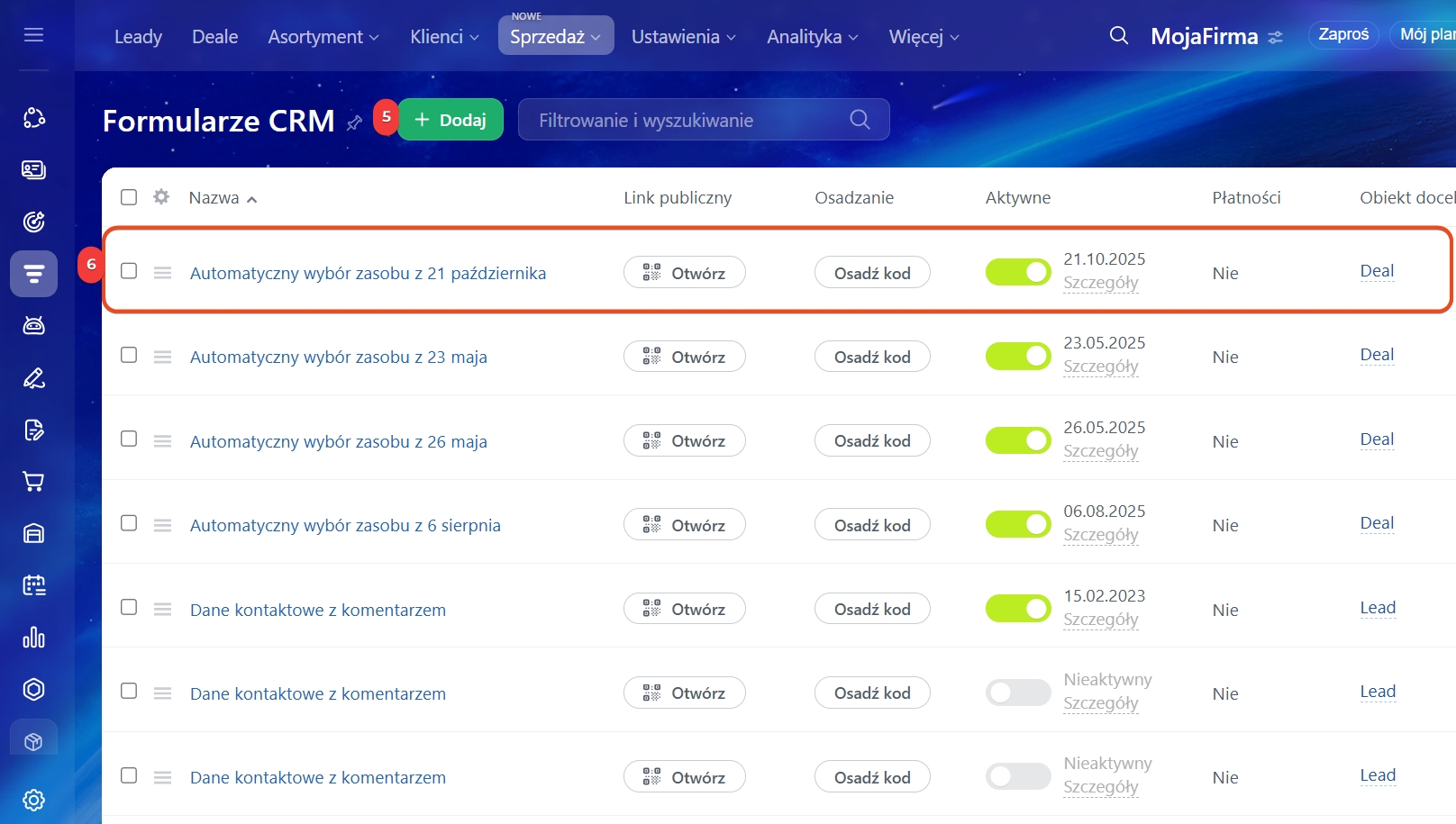Screen dimensions: 1456x824
Task: Open table column settings gear icon
Action: click(161, 197)
